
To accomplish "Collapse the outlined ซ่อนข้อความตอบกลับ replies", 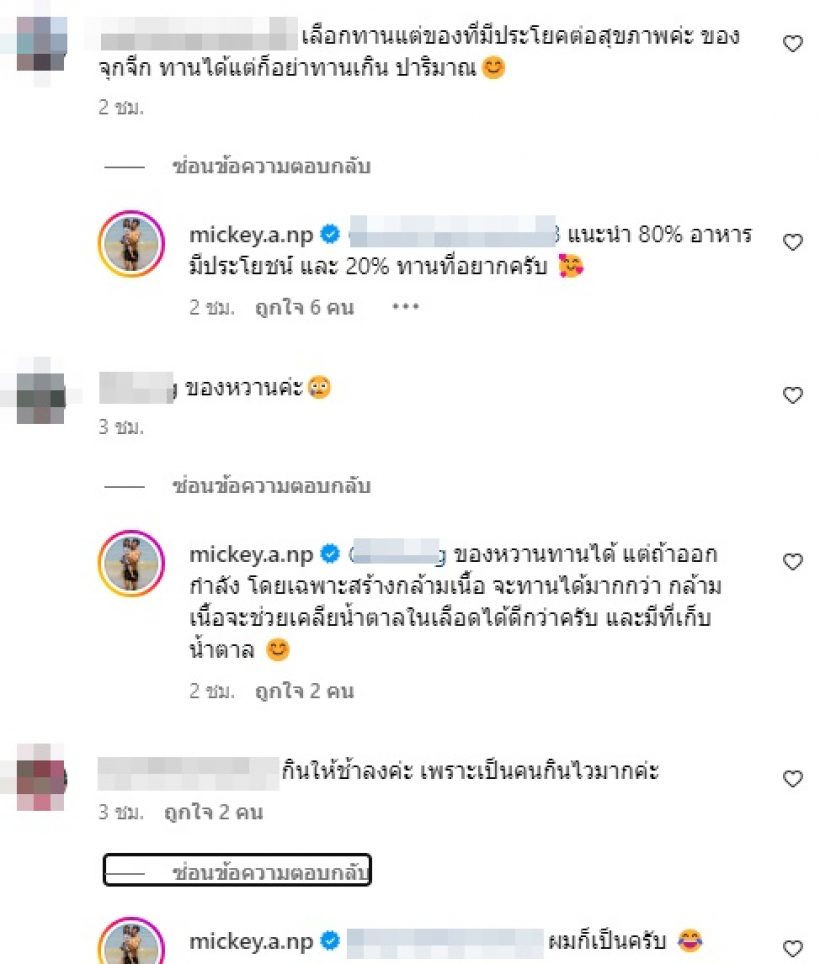I will pos(237,871).
